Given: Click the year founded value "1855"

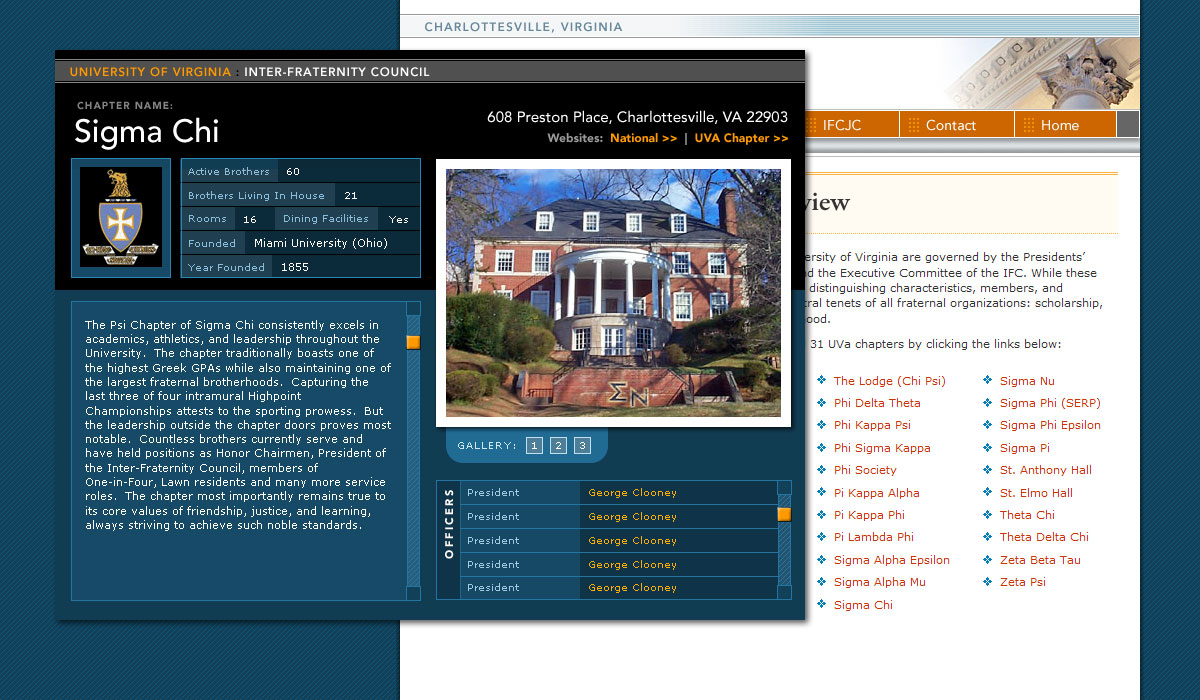Looking at the screenshot, I should [x=295, y=267].
